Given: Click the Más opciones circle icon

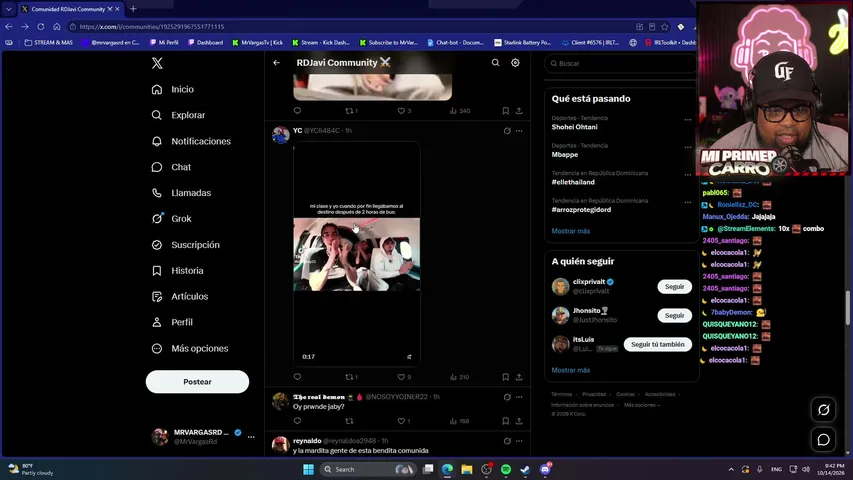Looking at the screenshot, I should click(157, 348).
